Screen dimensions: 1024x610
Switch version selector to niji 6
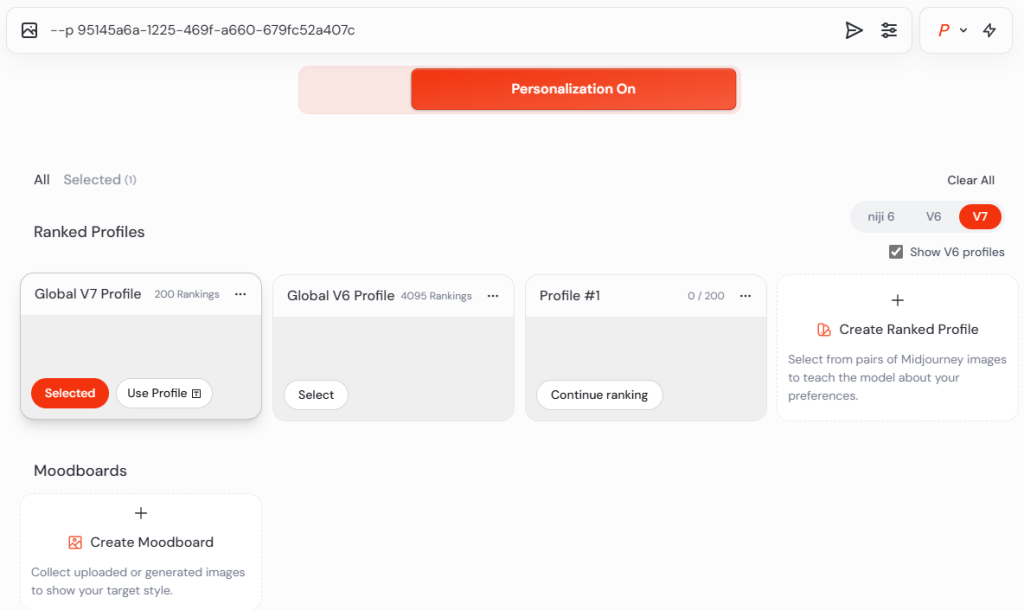coord(881,217)
